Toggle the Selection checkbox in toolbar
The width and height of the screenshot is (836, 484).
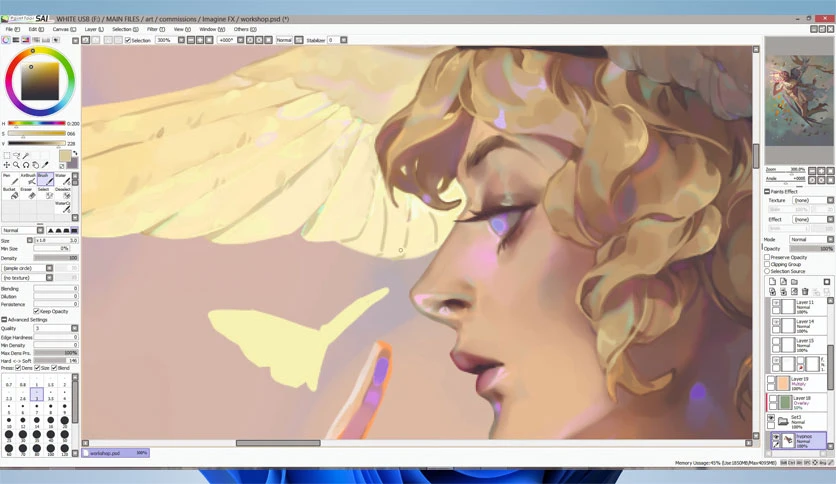pyautogui.click(x=128, y=41)
